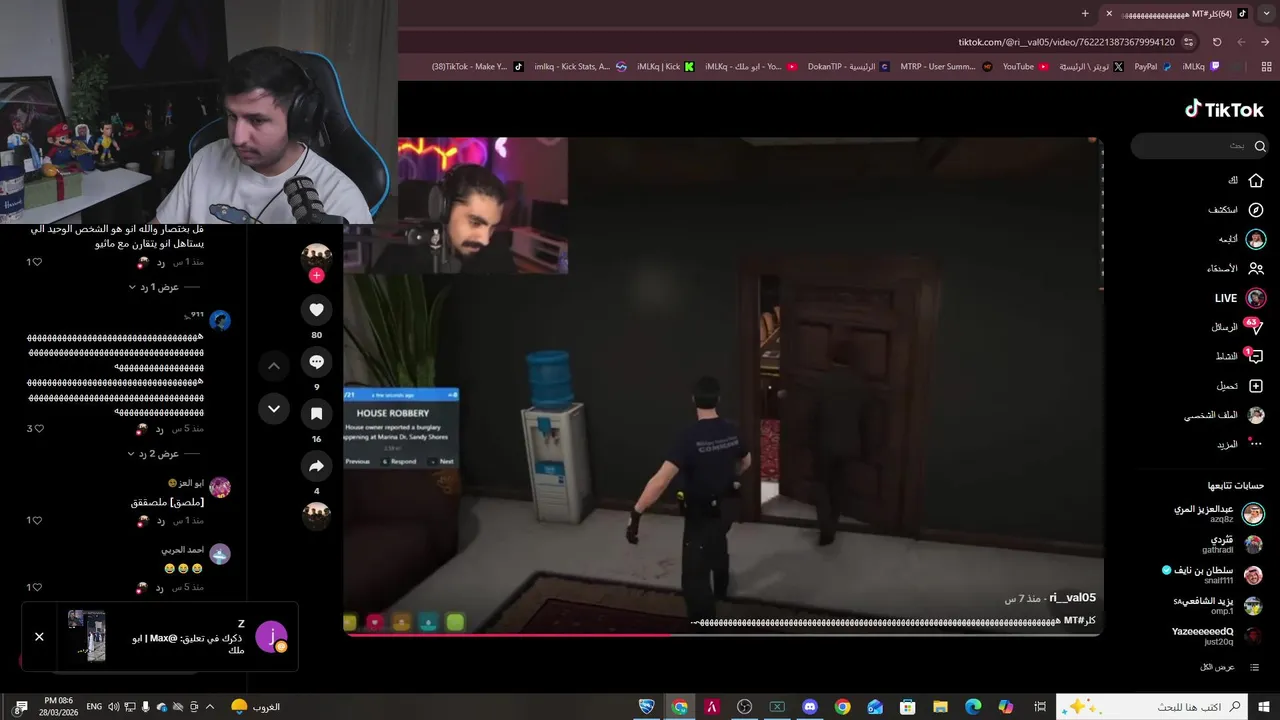Open the mention notification video thumbnail

(87, 635)
